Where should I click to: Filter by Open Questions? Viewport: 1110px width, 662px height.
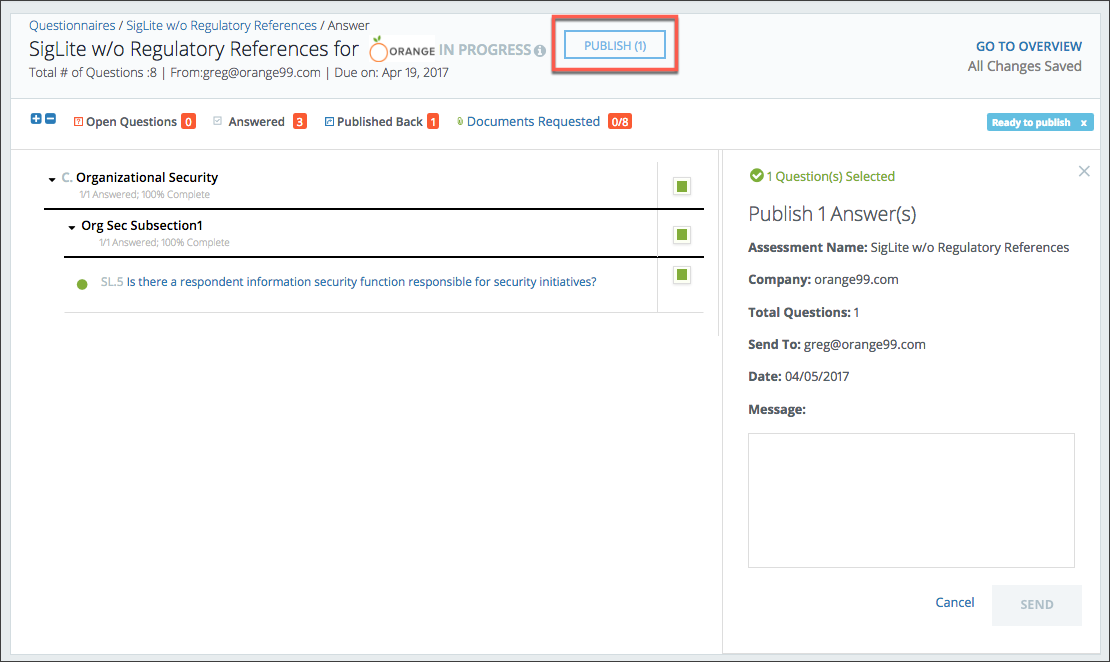(131, 122)
